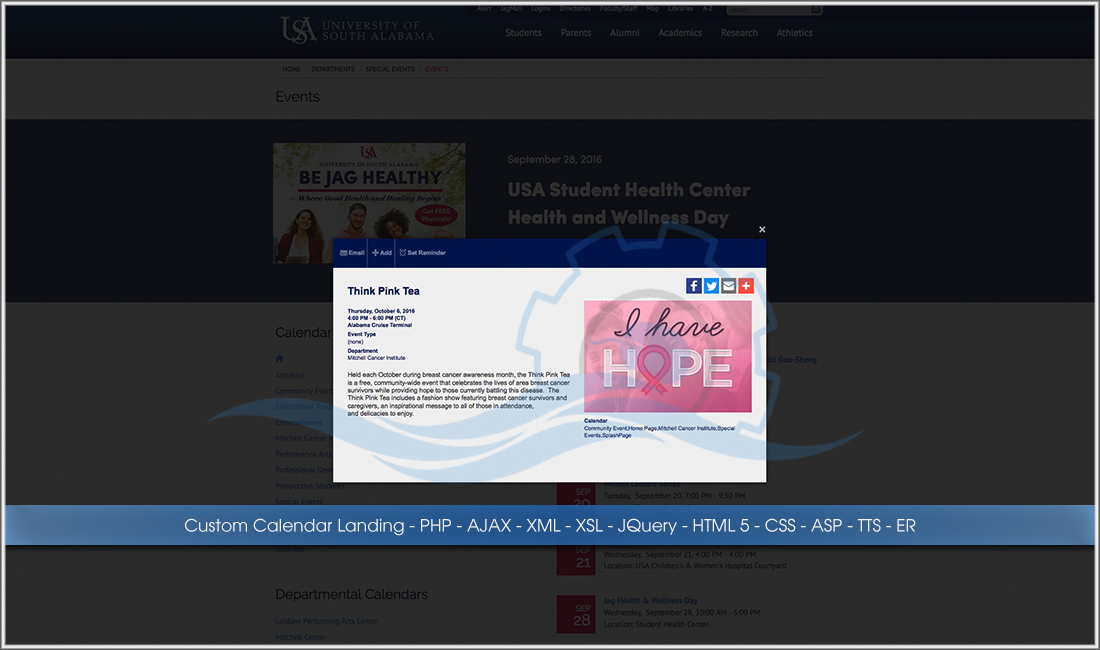Open the Students menu
1100x650 pixels.
tap(523, 33)
